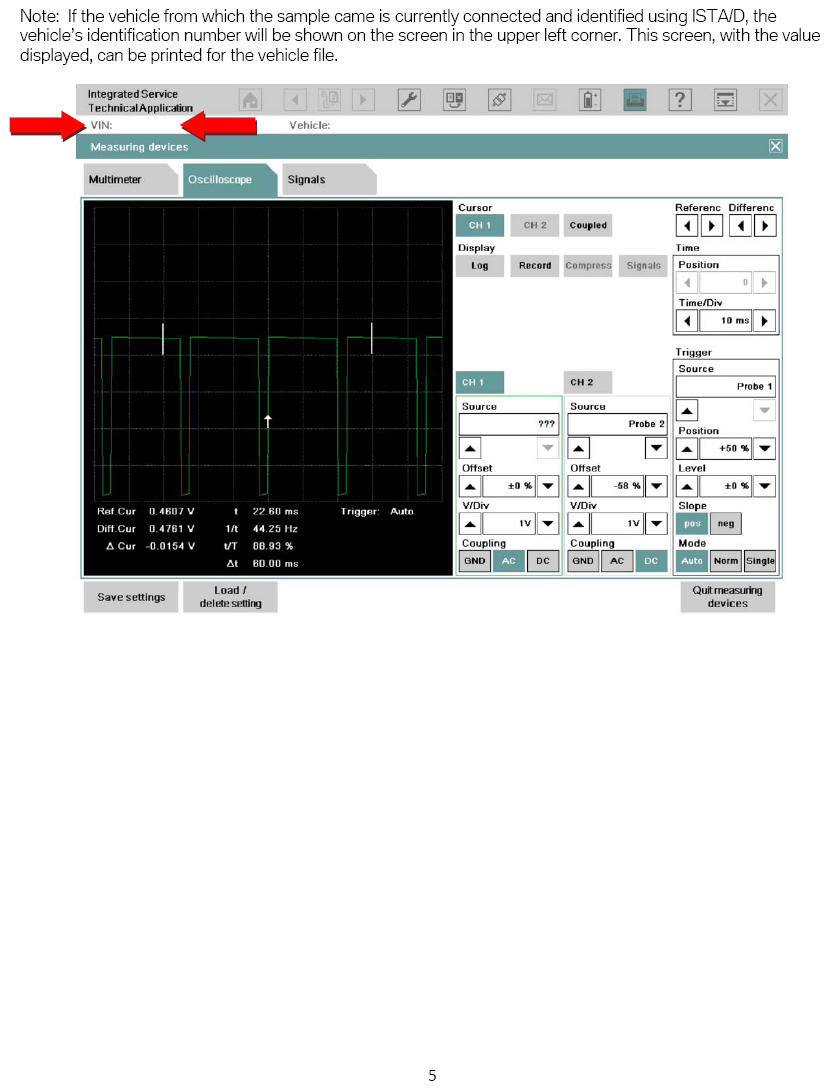Raise CH 1 V/Div with up arrow
The image size is (829, 1090).
pyautogui.click(x=470, y=523)
